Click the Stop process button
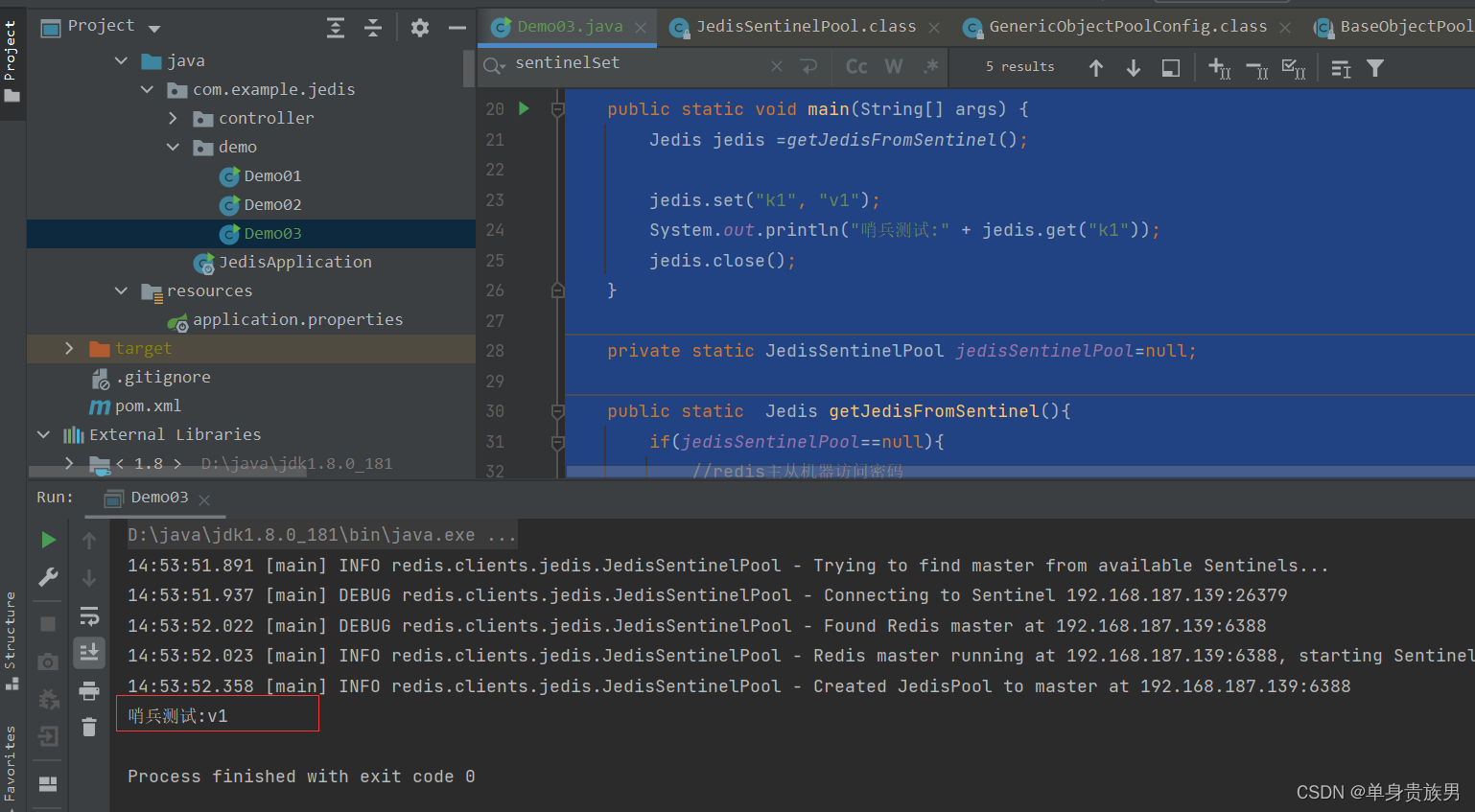The width and height of the screenshot is (1475, 812). coord(48,624)
